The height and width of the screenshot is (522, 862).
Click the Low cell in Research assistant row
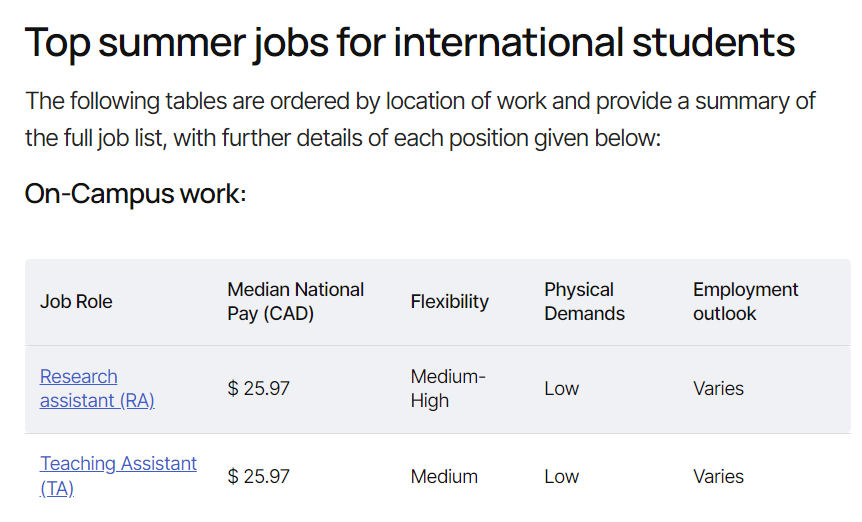coord(561,388)
